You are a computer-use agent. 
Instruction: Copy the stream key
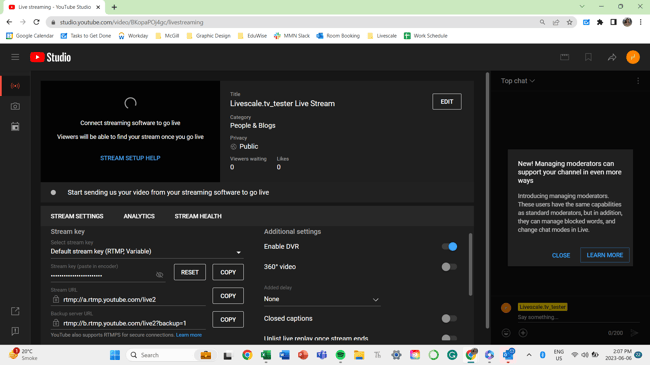coord(228,273)
